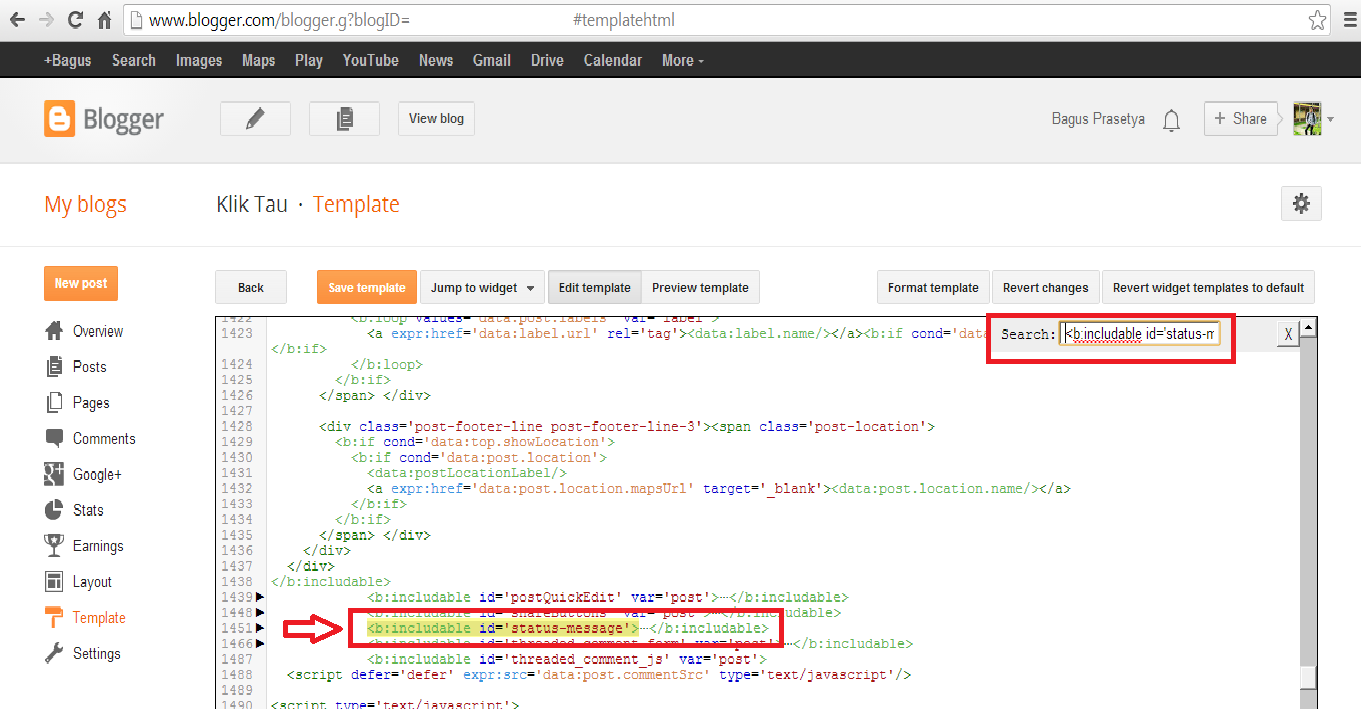The width and height of the screenshot is (1361, 709).
Task: Open Images in Google bar
Action: coord(199,60)
